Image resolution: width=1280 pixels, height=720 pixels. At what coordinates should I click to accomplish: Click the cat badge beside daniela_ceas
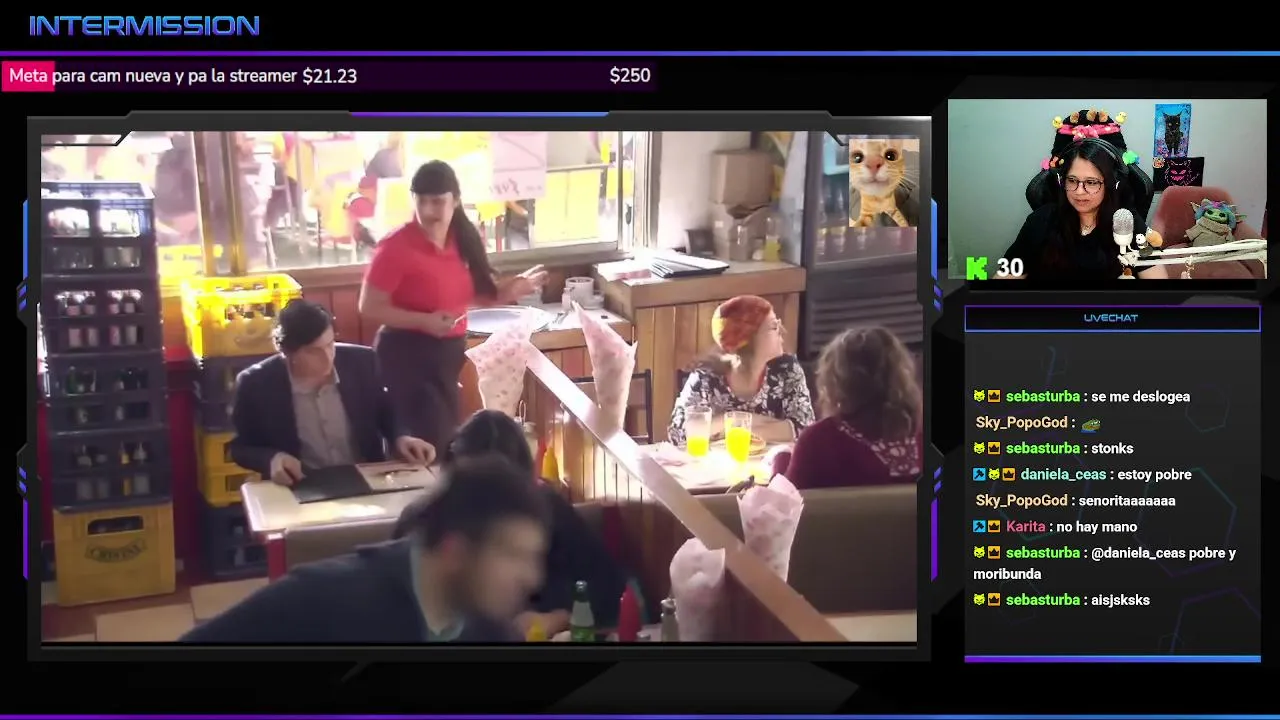click(x=994, y=475)
